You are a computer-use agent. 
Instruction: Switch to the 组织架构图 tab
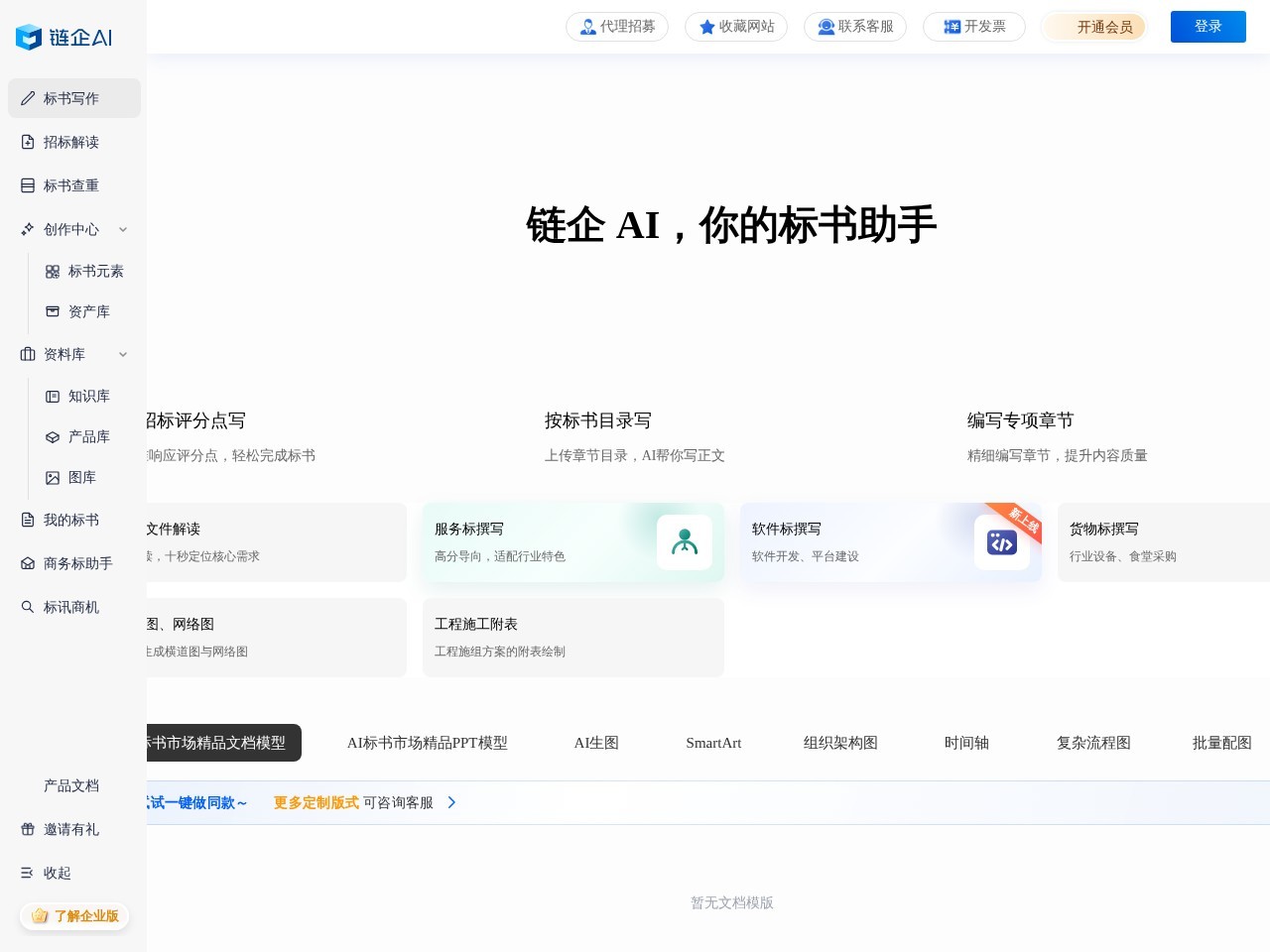tap(840, 743)
